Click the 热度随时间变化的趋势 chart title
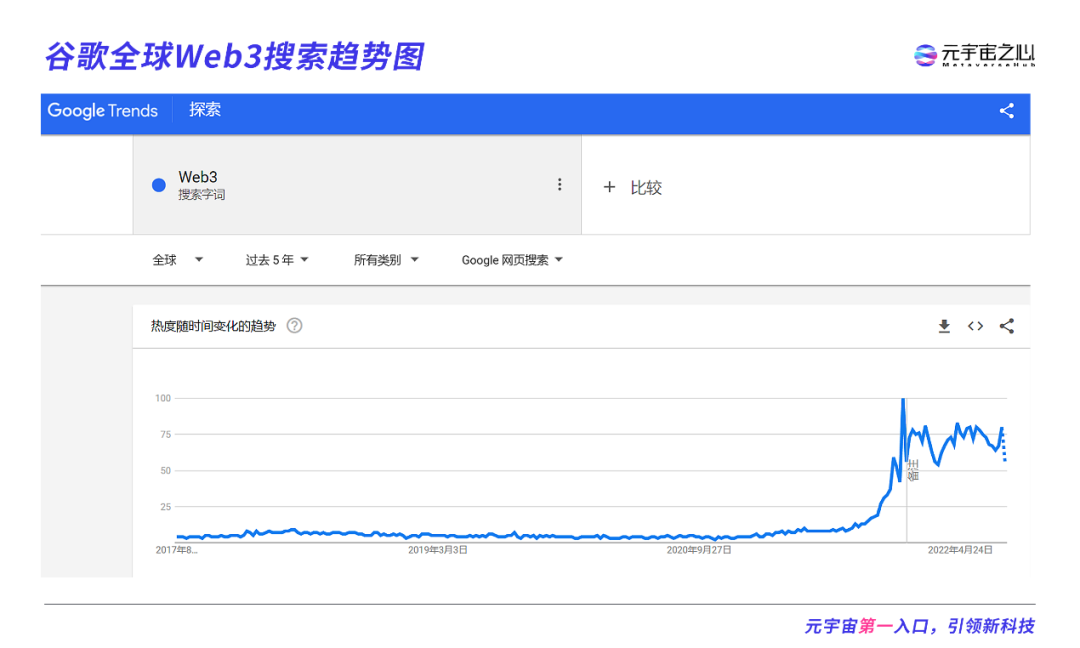Screen dimensions: 1080x648 [x=213, y=326]
